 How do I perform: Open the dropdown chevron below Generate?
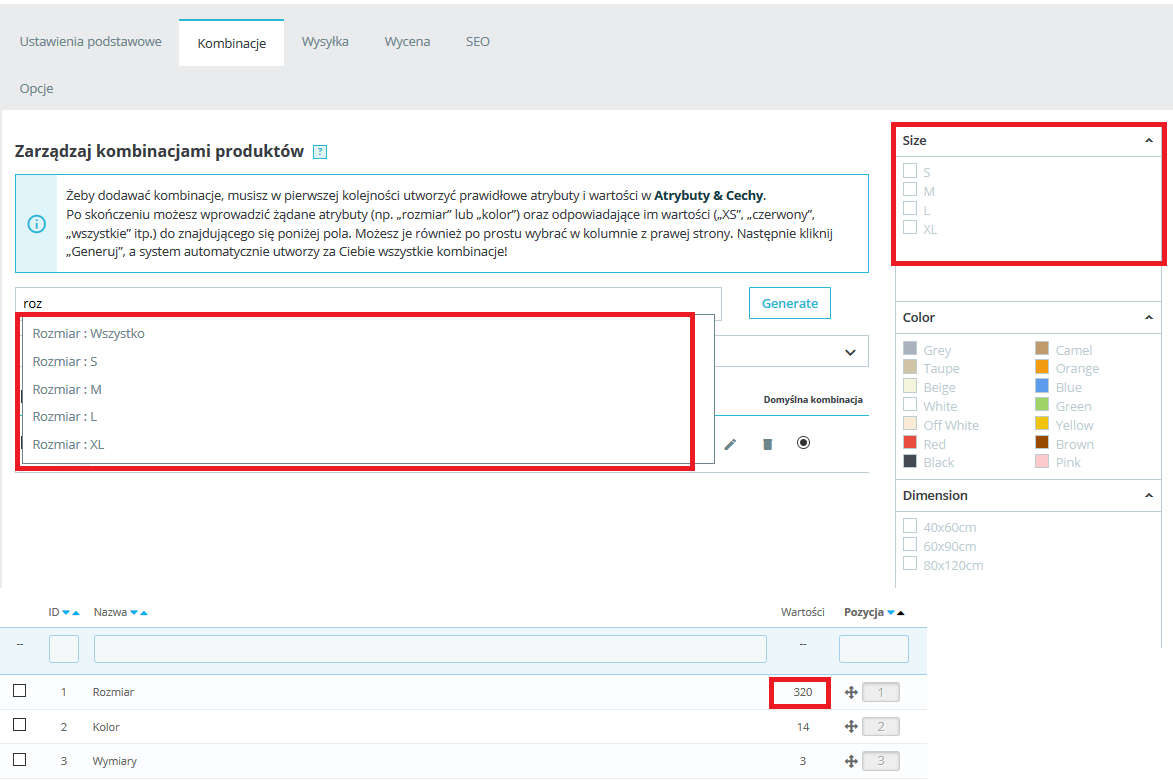point(850,352)
